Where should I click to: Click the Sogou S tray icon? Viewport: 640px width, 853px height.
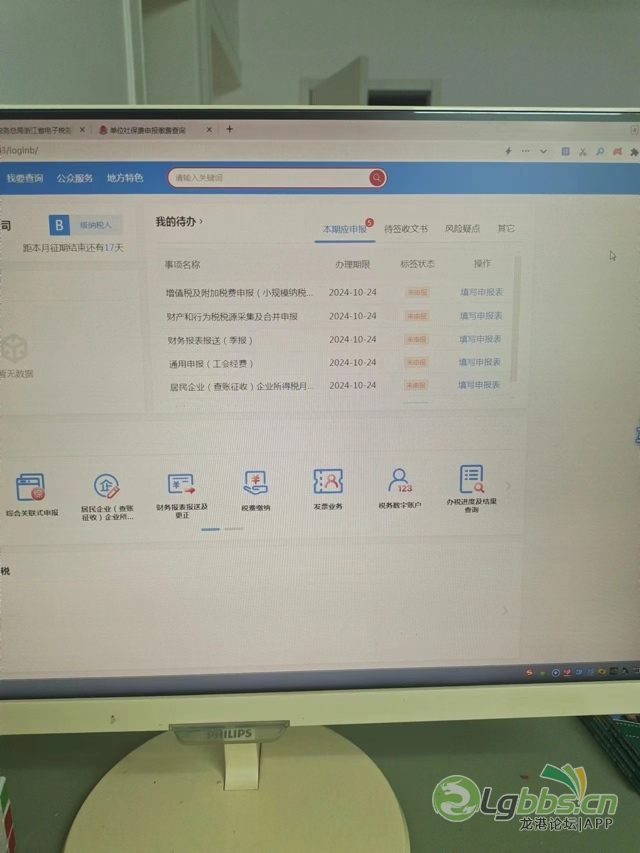[529, 673]
